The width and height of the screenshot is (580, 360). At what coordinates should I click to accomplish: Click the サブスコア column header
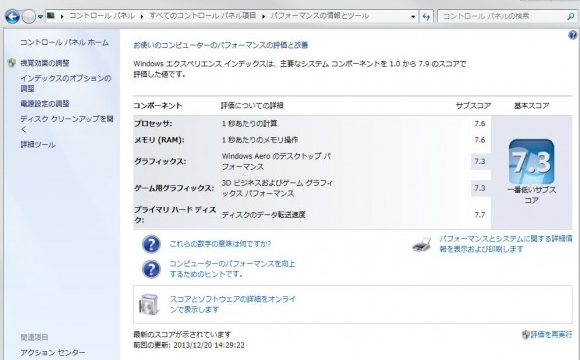[473, 105]
